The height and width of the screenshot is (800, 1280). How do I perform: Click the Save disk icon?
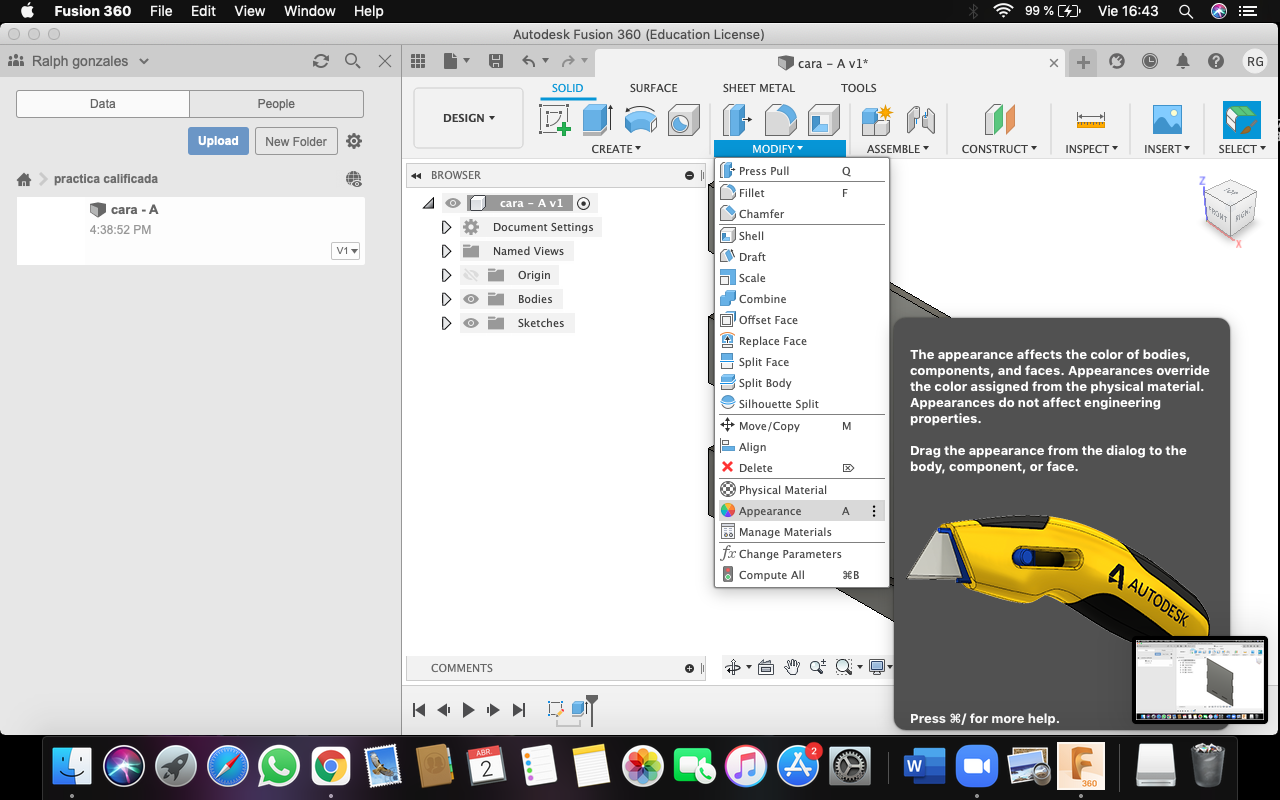(496, 61)
